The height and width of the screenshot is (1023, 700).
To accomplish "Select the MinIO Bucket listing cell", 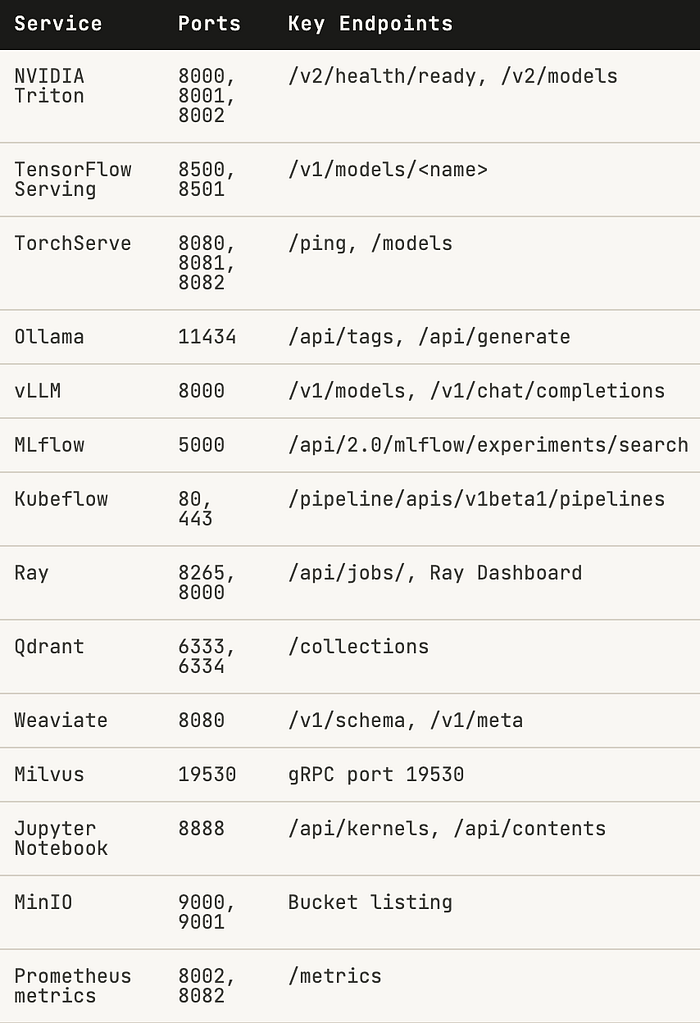I will [370, 902].
